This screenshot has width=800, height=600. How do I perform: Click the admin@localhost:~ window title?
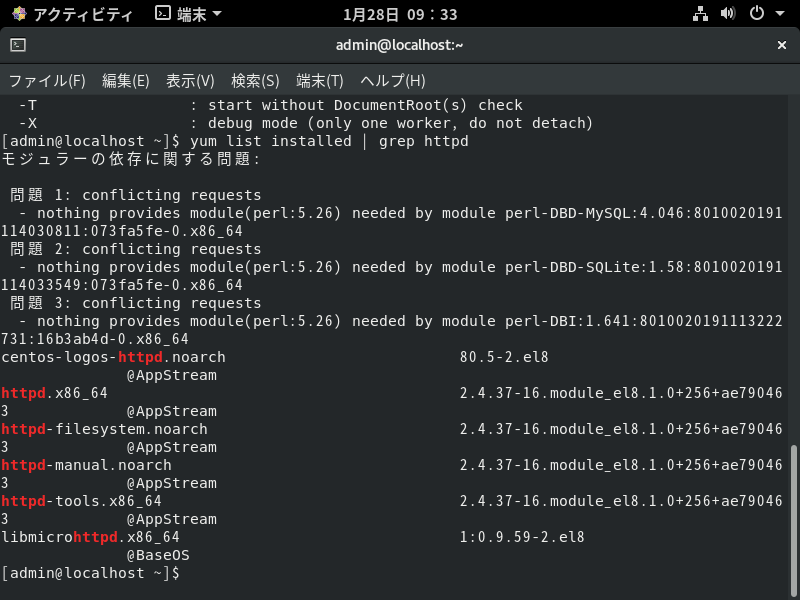(x=399, y=45)
